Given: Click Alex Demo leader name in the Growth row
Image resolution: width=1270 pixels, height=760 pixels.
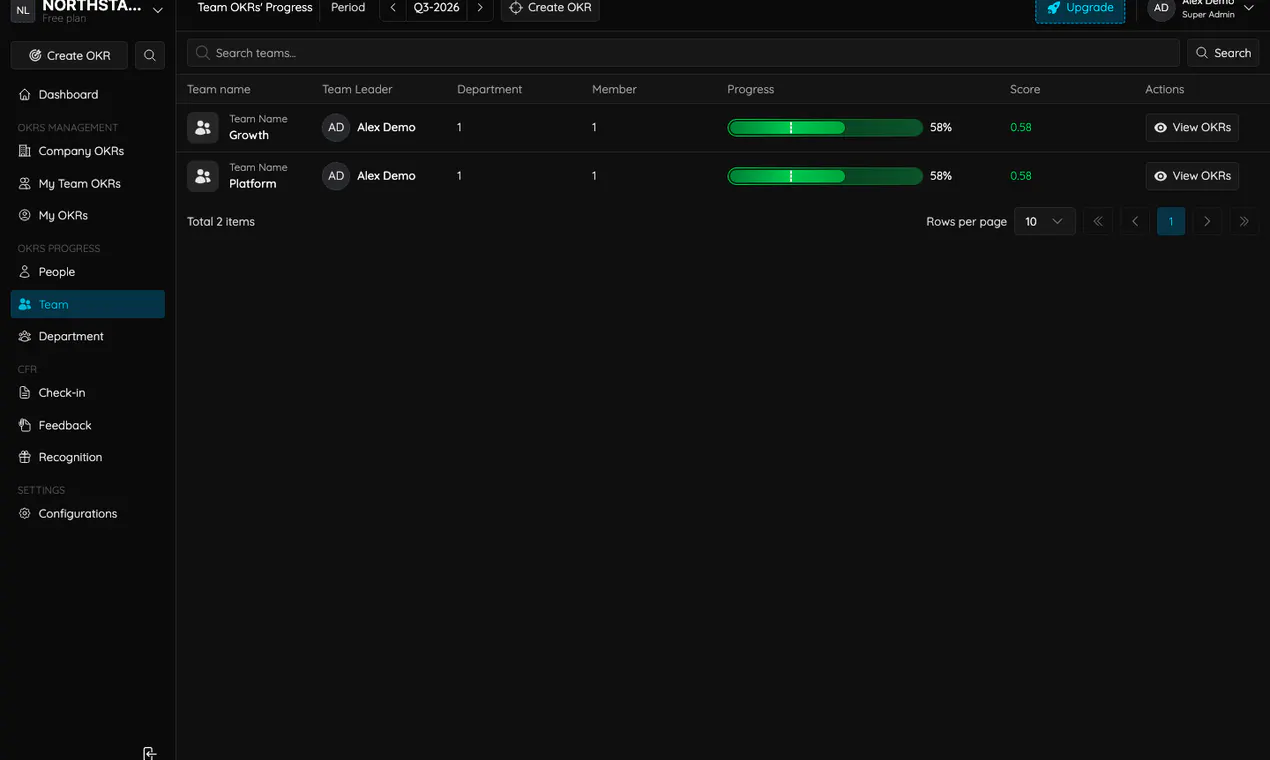Looking at the screenshot, I should tap(386, 128).
